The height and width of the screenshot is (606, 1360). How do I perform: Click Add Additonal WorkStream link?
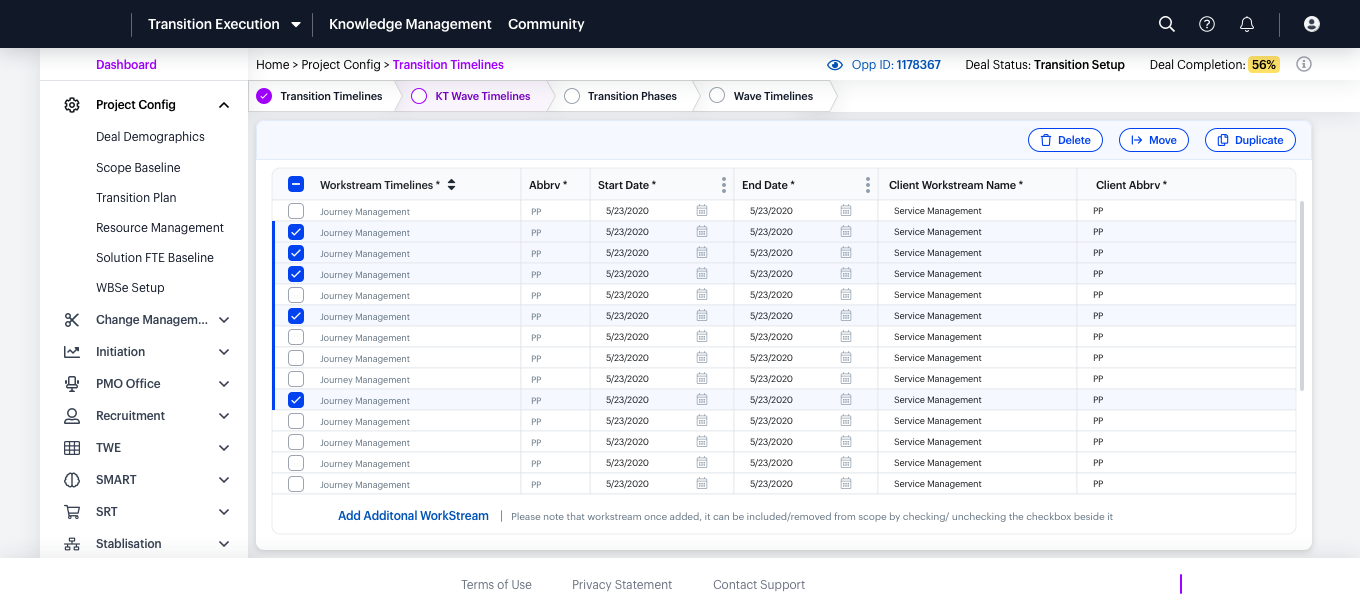tap(413, 516)
